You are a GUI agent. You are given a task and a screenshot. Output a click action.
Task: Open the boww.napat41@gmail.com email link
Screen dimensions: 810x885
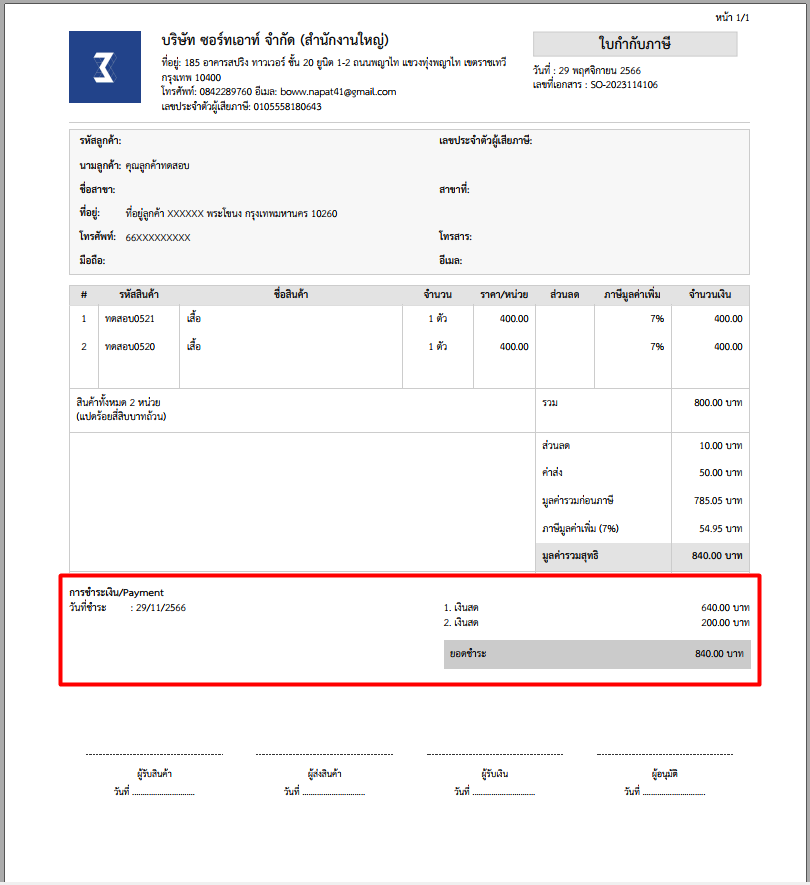point(338,92)
